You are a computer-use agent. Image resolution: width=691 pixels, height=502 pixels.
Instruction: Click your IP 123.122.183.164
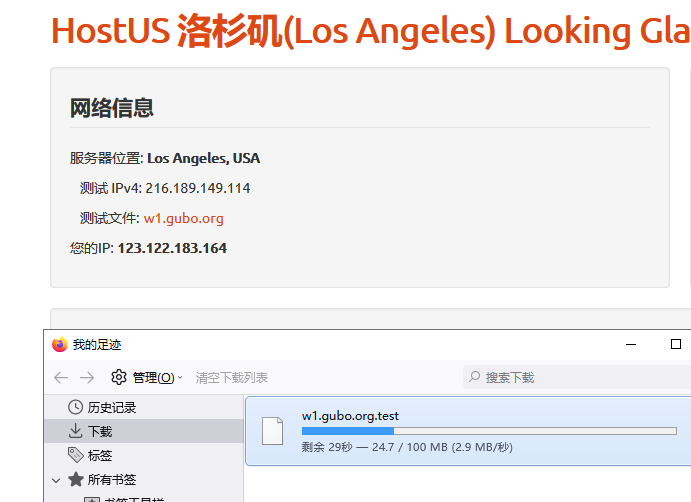[172, 248]
